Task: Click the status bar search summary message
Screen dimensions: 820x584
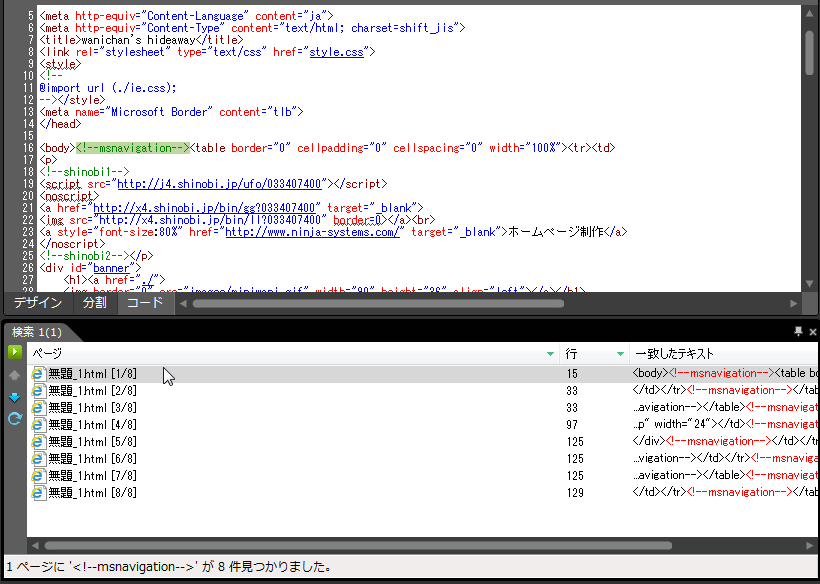Action: point(168,567)
